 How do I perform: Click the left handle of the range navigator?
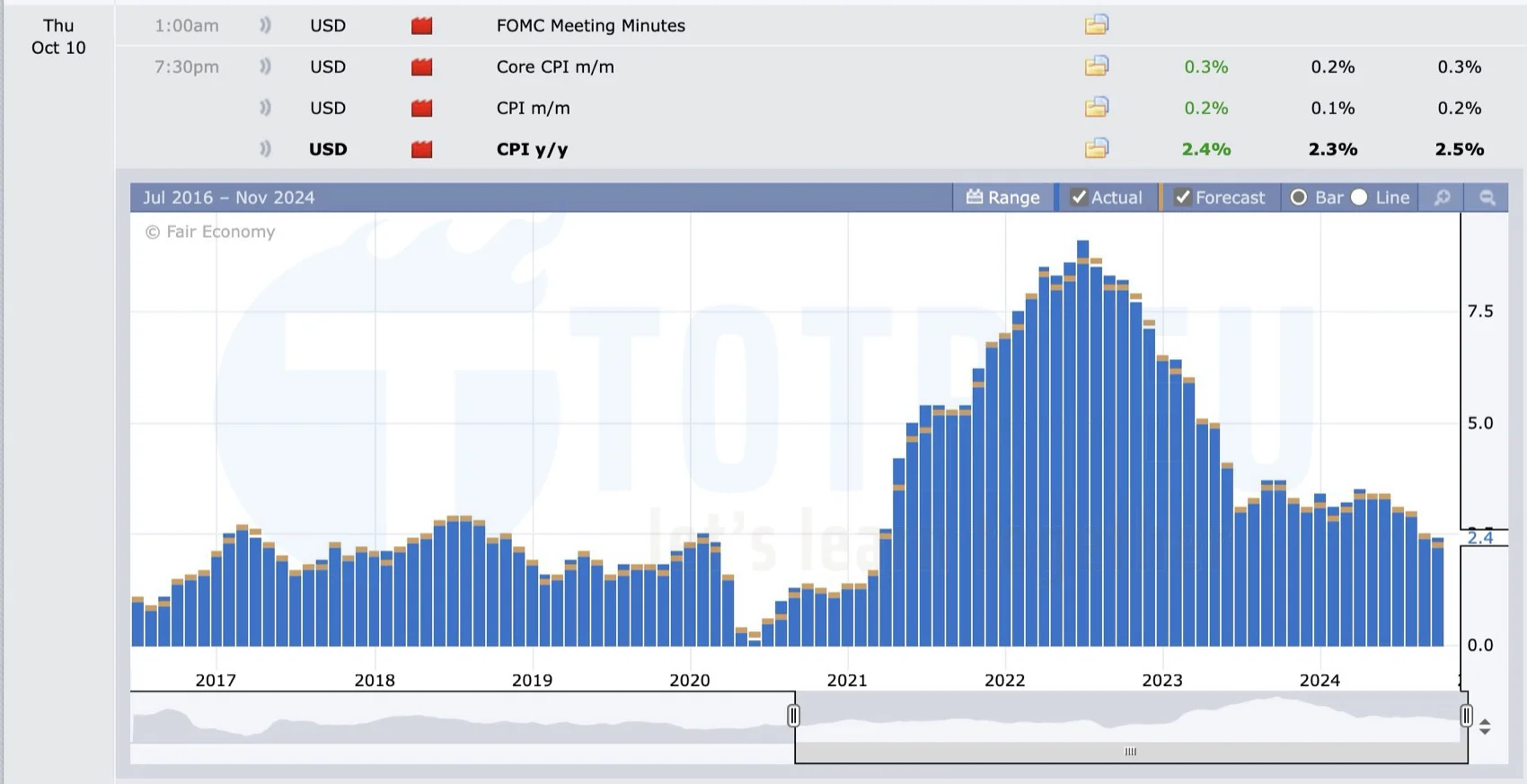793,716
